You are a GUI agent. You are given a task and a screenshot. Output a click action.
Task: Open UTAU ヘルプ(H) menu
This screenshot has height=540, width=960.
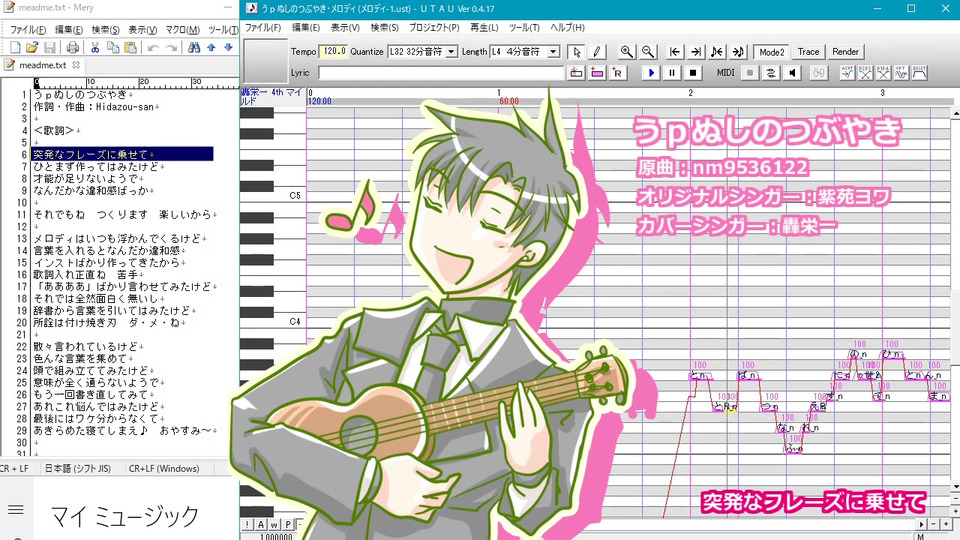(x=567, y=28)
